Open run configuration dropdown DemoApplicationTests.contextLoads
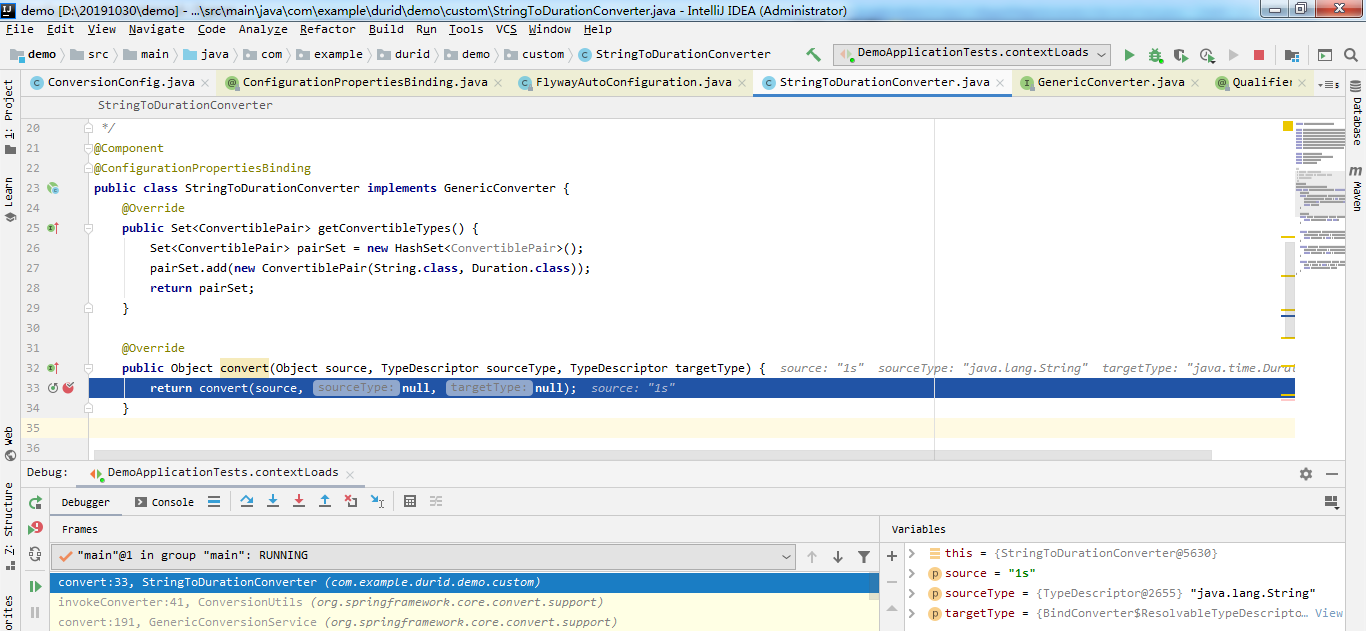 click(972, 54)
